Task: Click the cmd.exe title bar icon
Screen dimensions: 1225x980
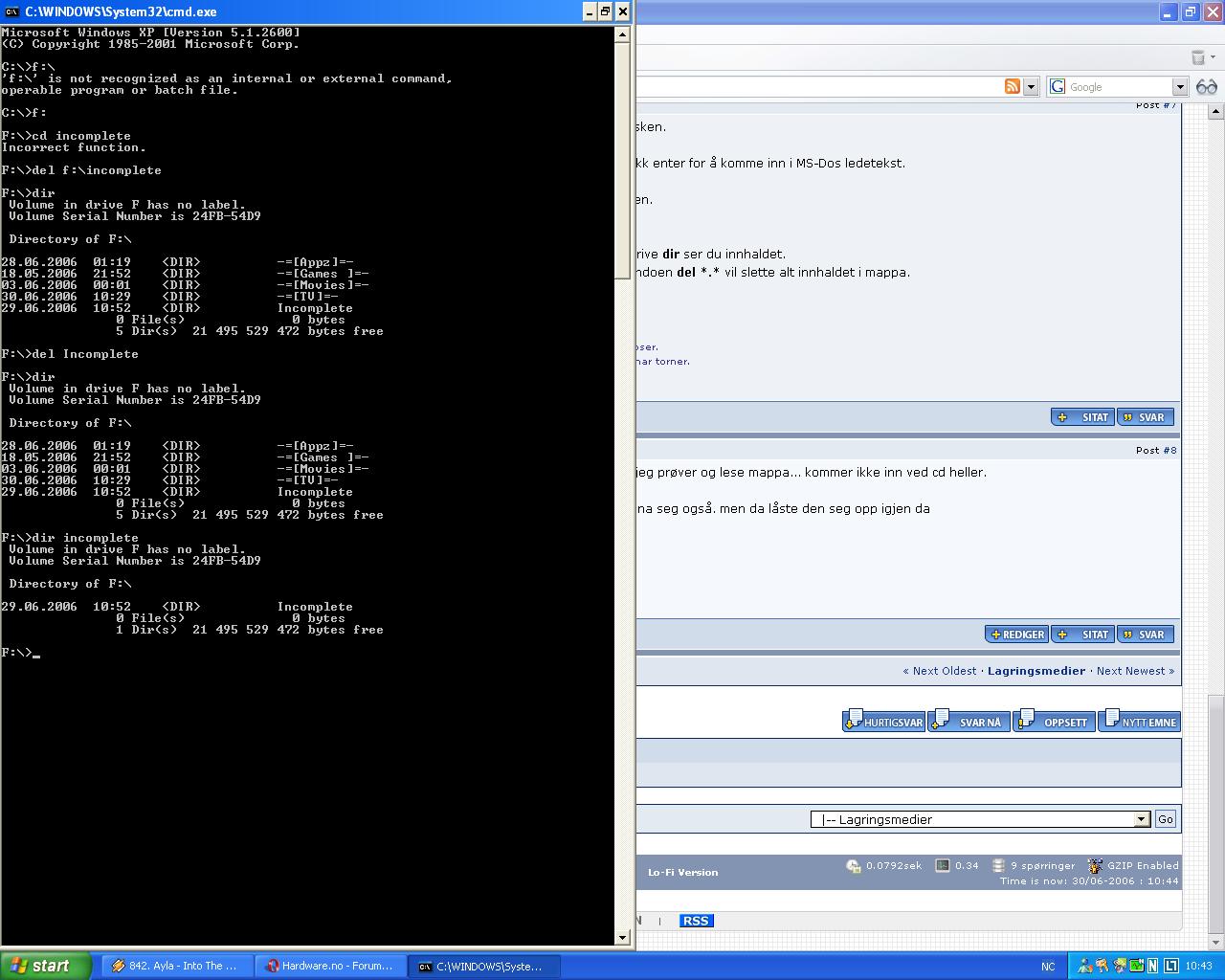Action: 11,11
